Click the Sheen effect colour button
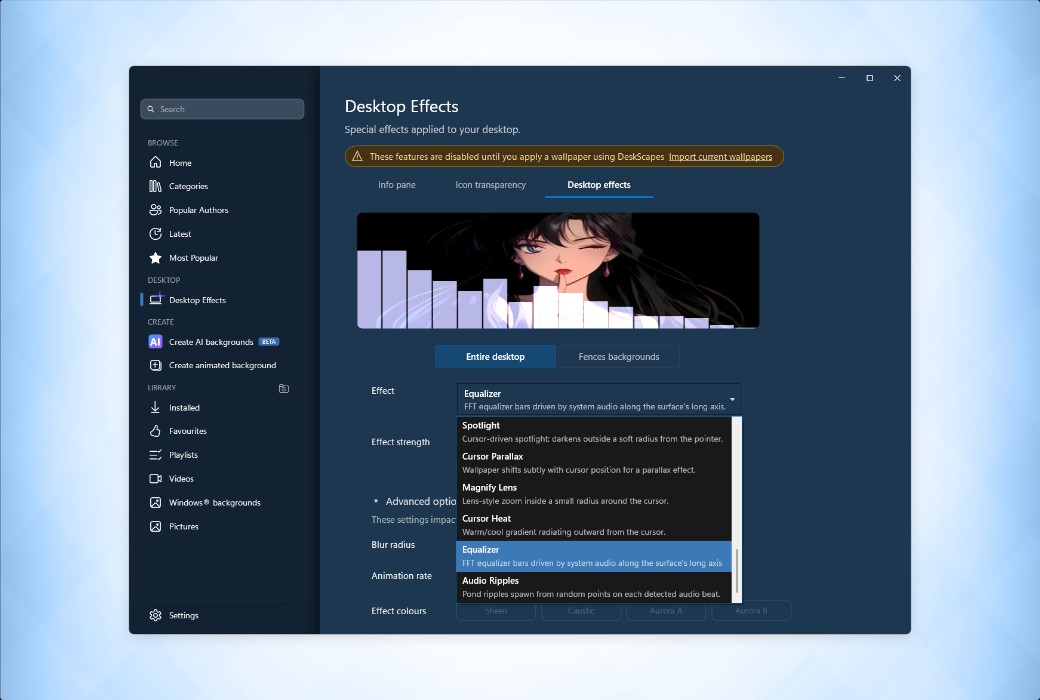The width and height of the screenshot is (1040, 700). (496, 611)
